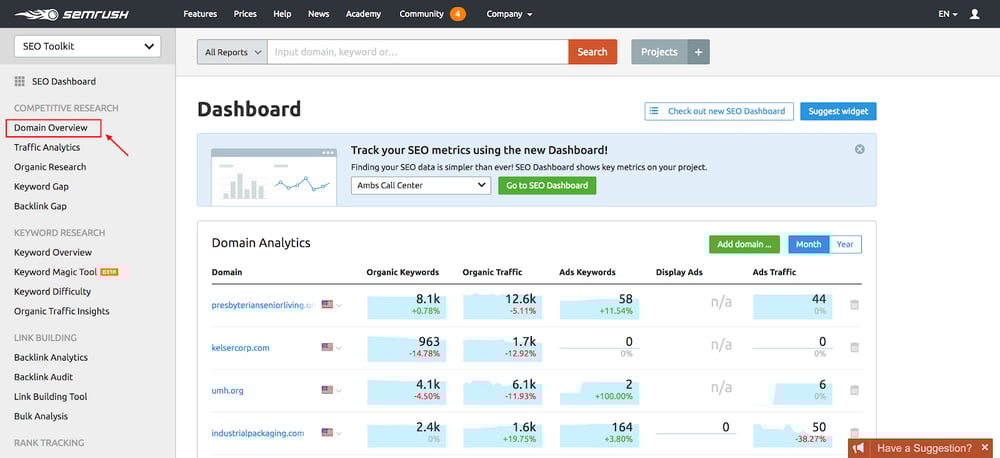This screenshot has height=458, width=1000.
Task: Close the Have a Suggestion bar
Action: click(x=985, y=448)
